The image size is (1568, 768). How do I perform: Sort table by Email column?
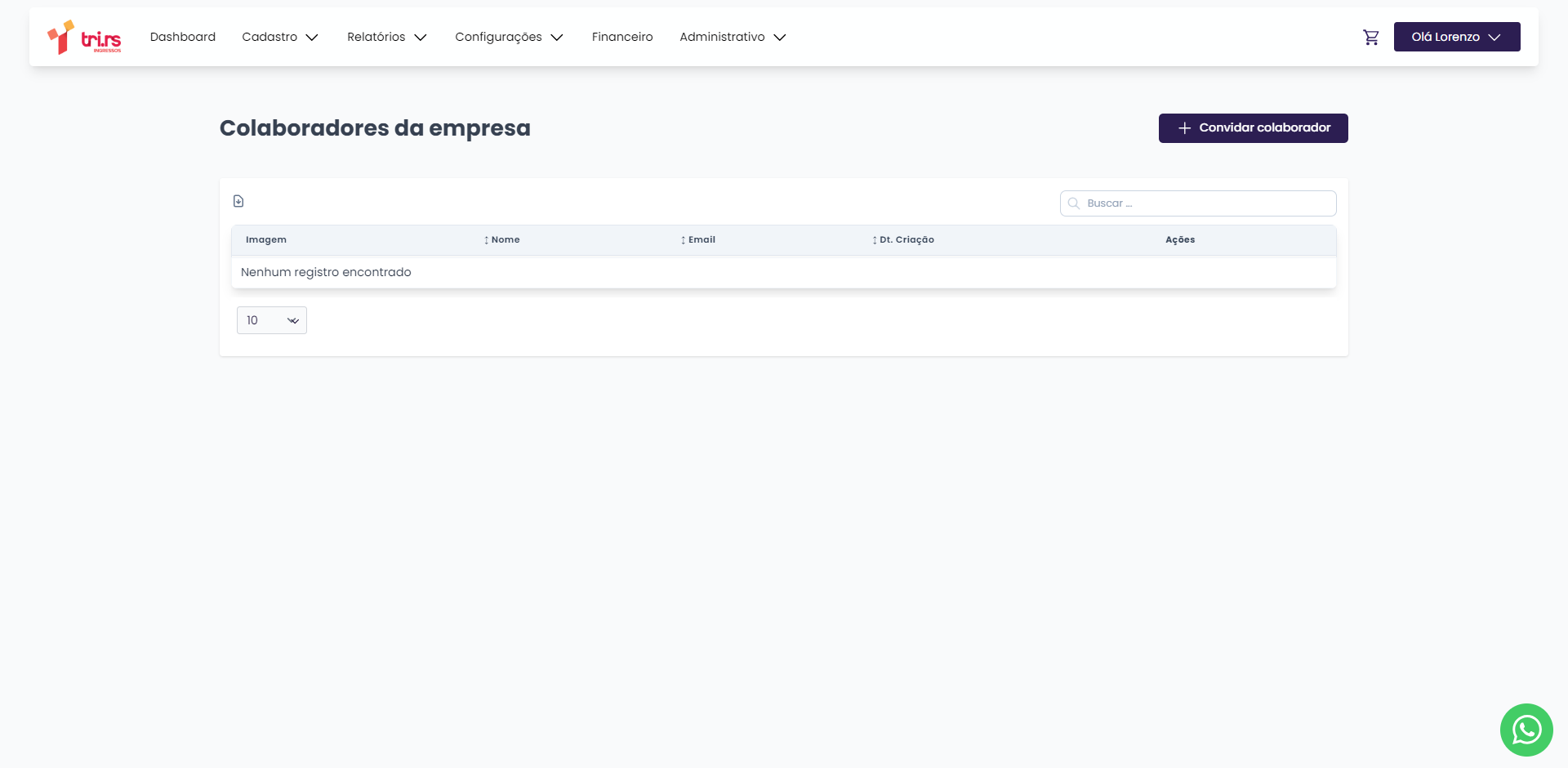pyautogui.click(x=698, y=240)
